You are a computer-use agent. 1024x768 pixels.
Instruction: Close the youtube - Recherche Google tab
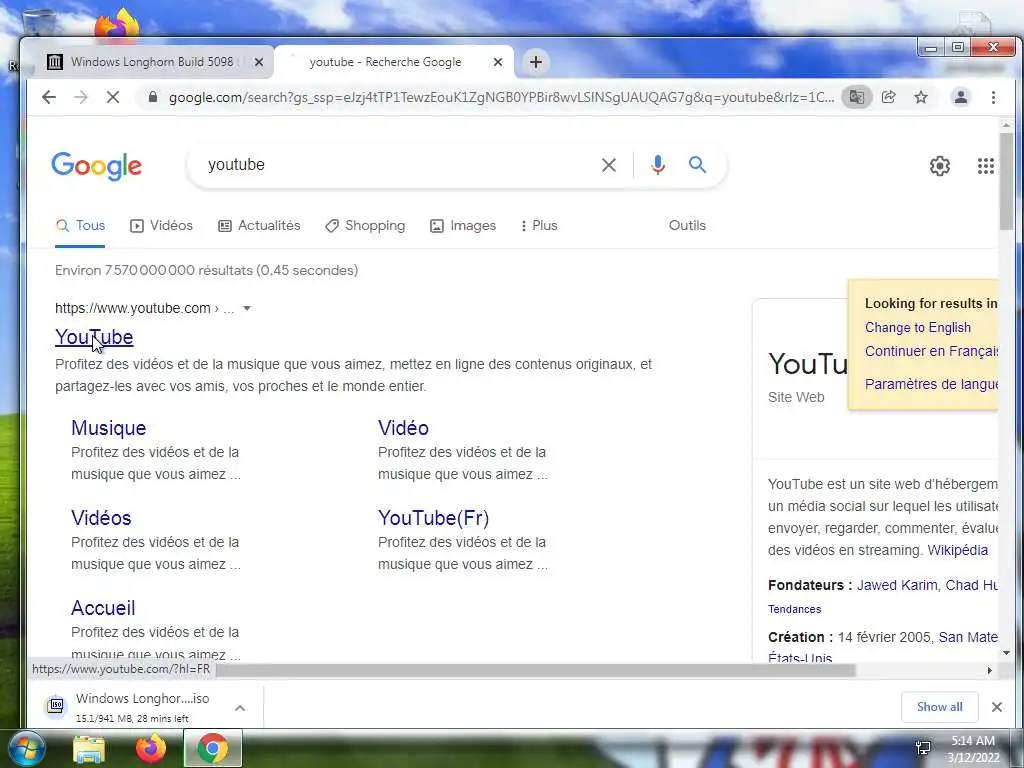point(498,62)
